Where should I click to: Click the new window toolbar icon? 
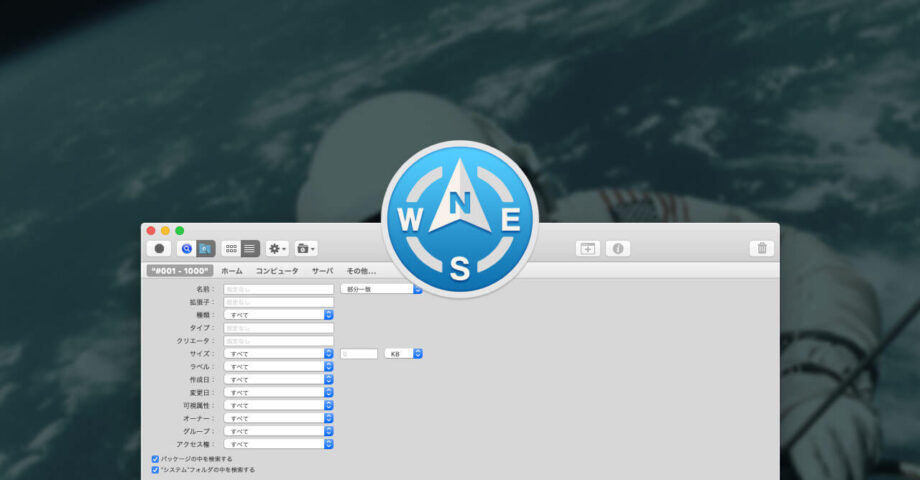pos(588,248)
